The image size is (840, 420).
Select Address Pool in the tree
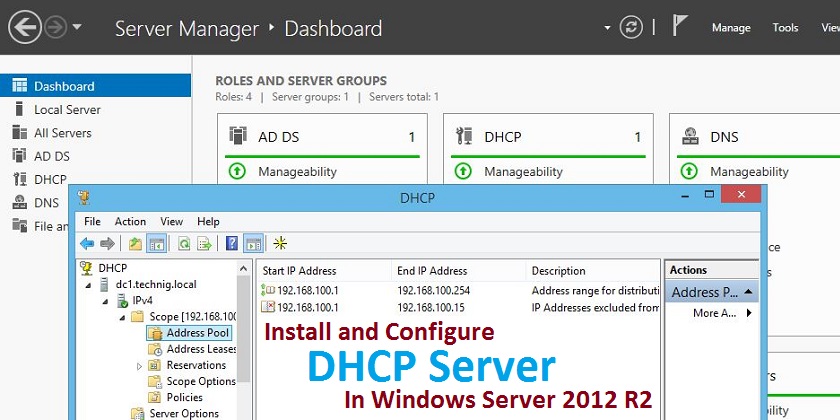pos(197,333)
